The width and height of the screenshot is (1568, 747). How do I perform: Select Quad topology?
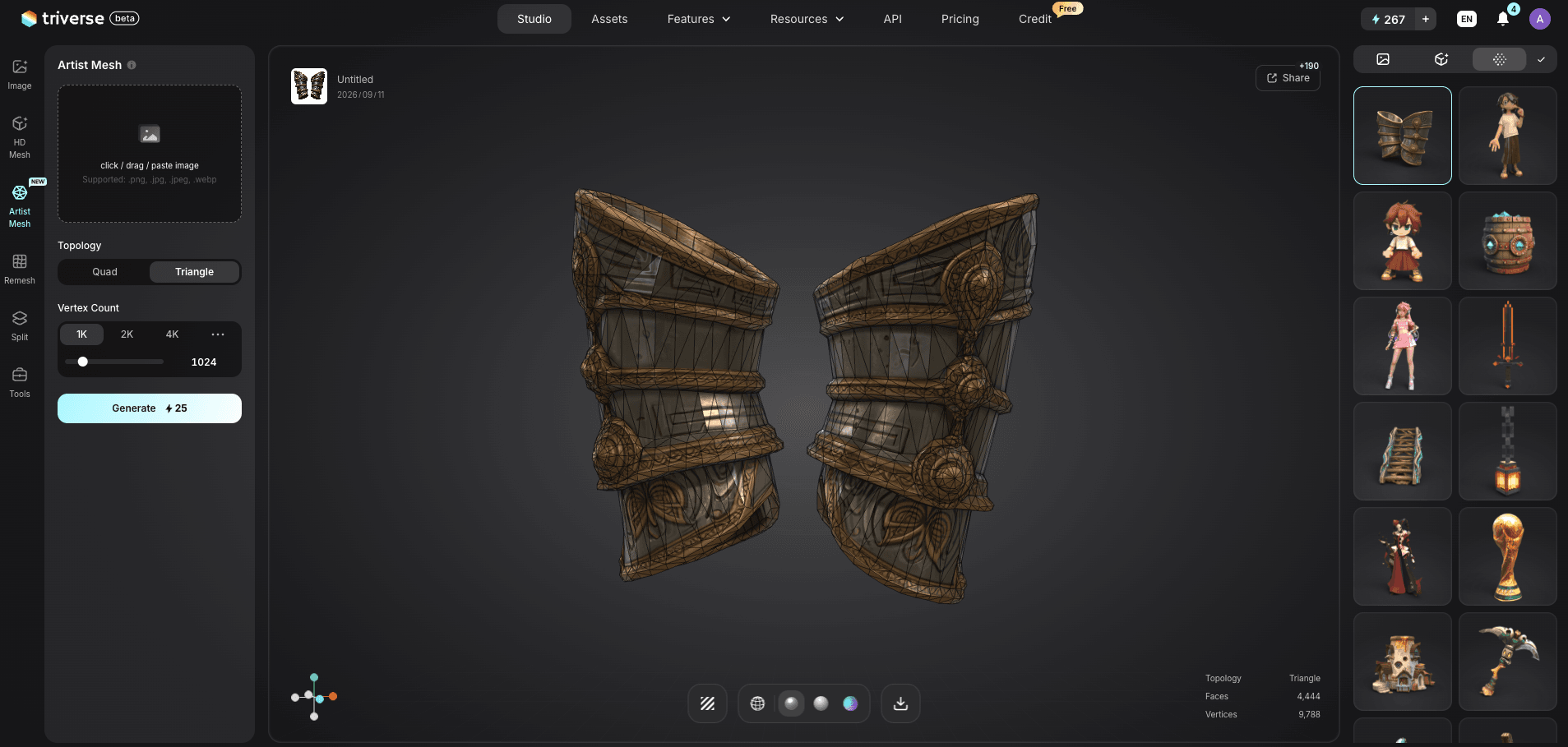tap(104, 272)
